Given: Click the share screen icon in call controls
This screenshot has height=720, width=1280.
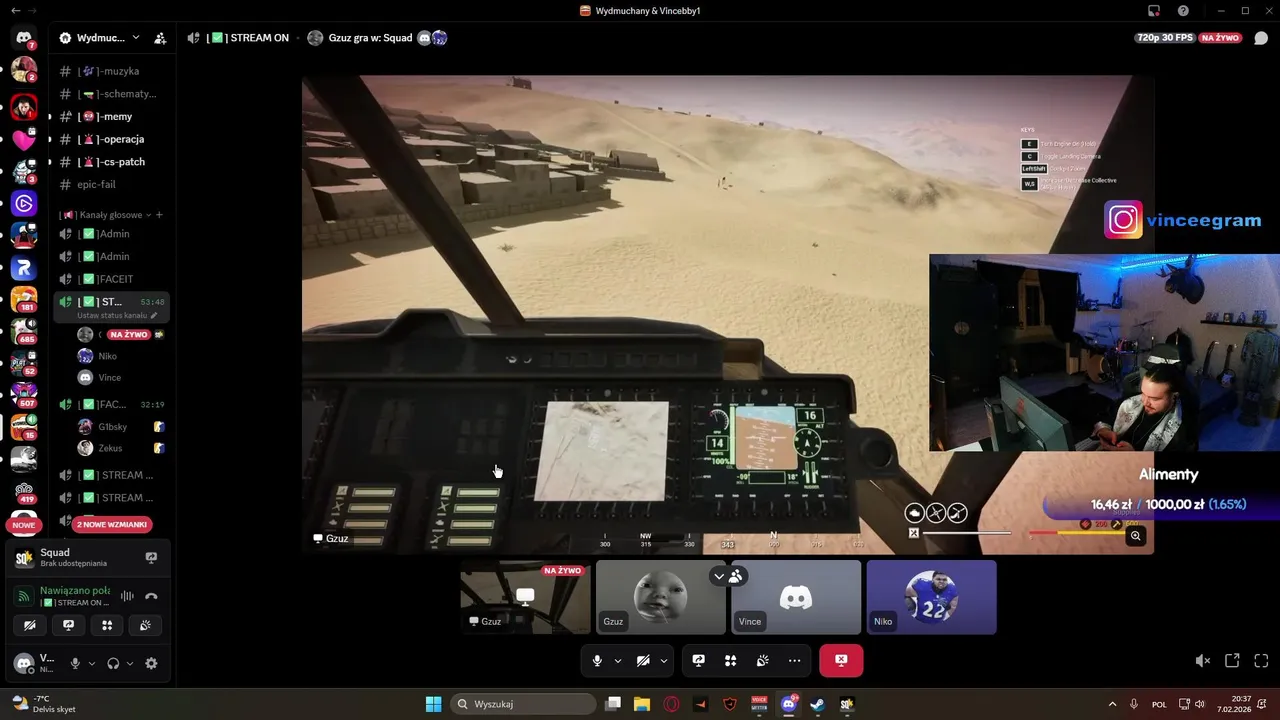Looking at the screenshot, I should [699, 660].
